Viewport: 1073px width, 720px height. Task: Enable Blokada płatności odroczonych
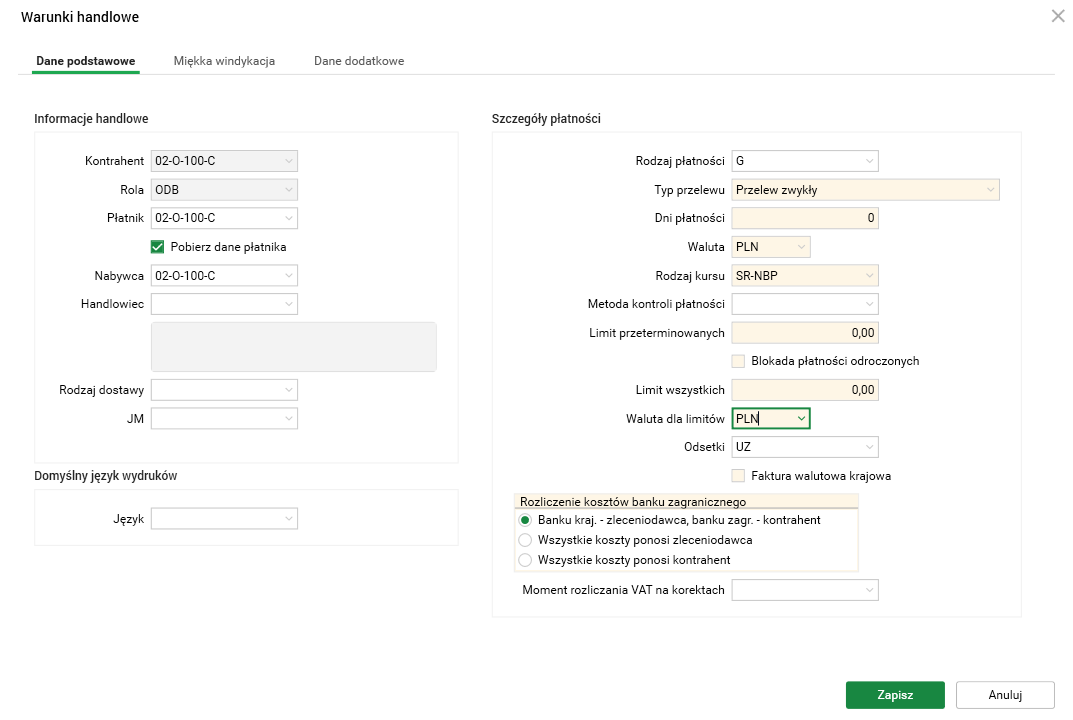(738, 361)
